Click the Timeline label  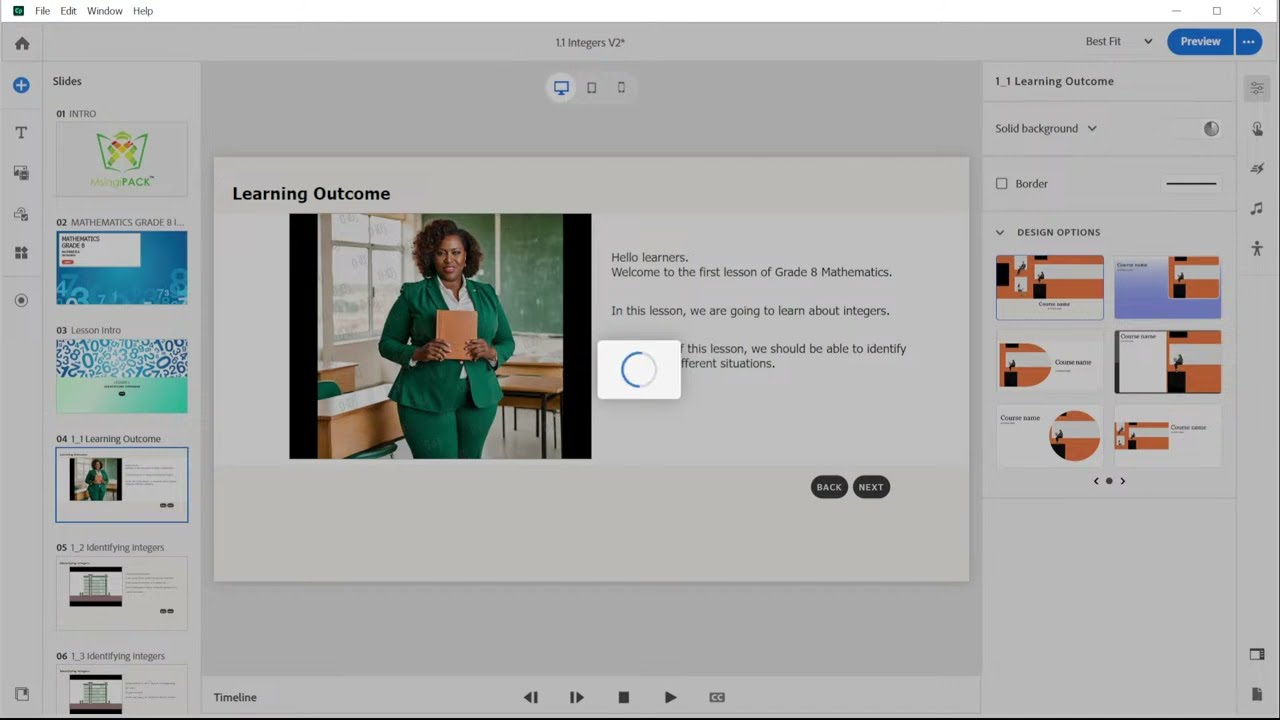pos(235,697)
